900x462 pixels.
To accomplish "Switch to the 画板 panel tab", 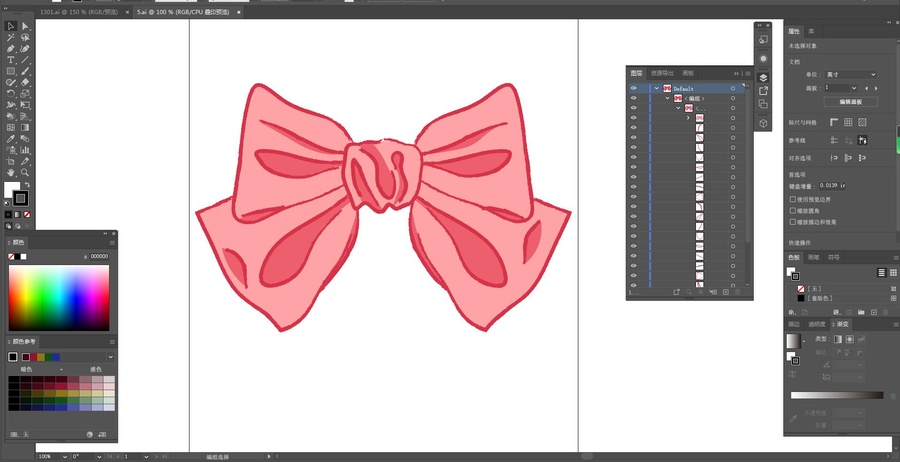I will pos(688,73).
